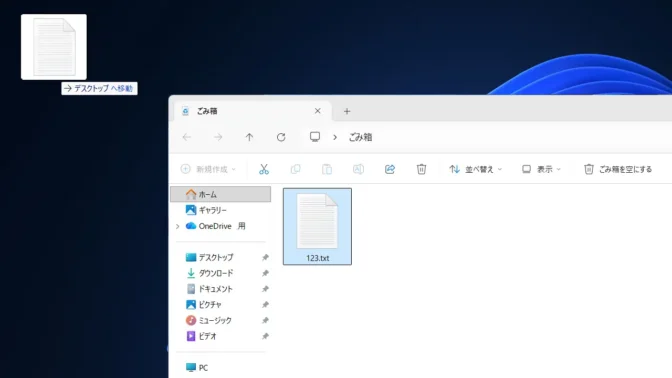Click the pin icon beside ビデオ
672x378 pixels.
pos(265,336)
